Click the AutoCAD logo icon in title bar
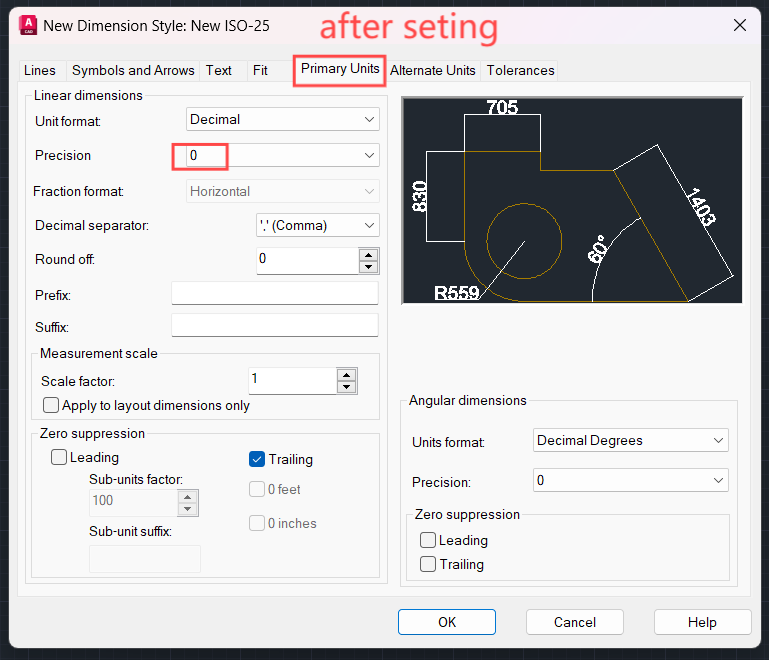Viewport: 769px width, 660px height. click(x=30, y=25)
